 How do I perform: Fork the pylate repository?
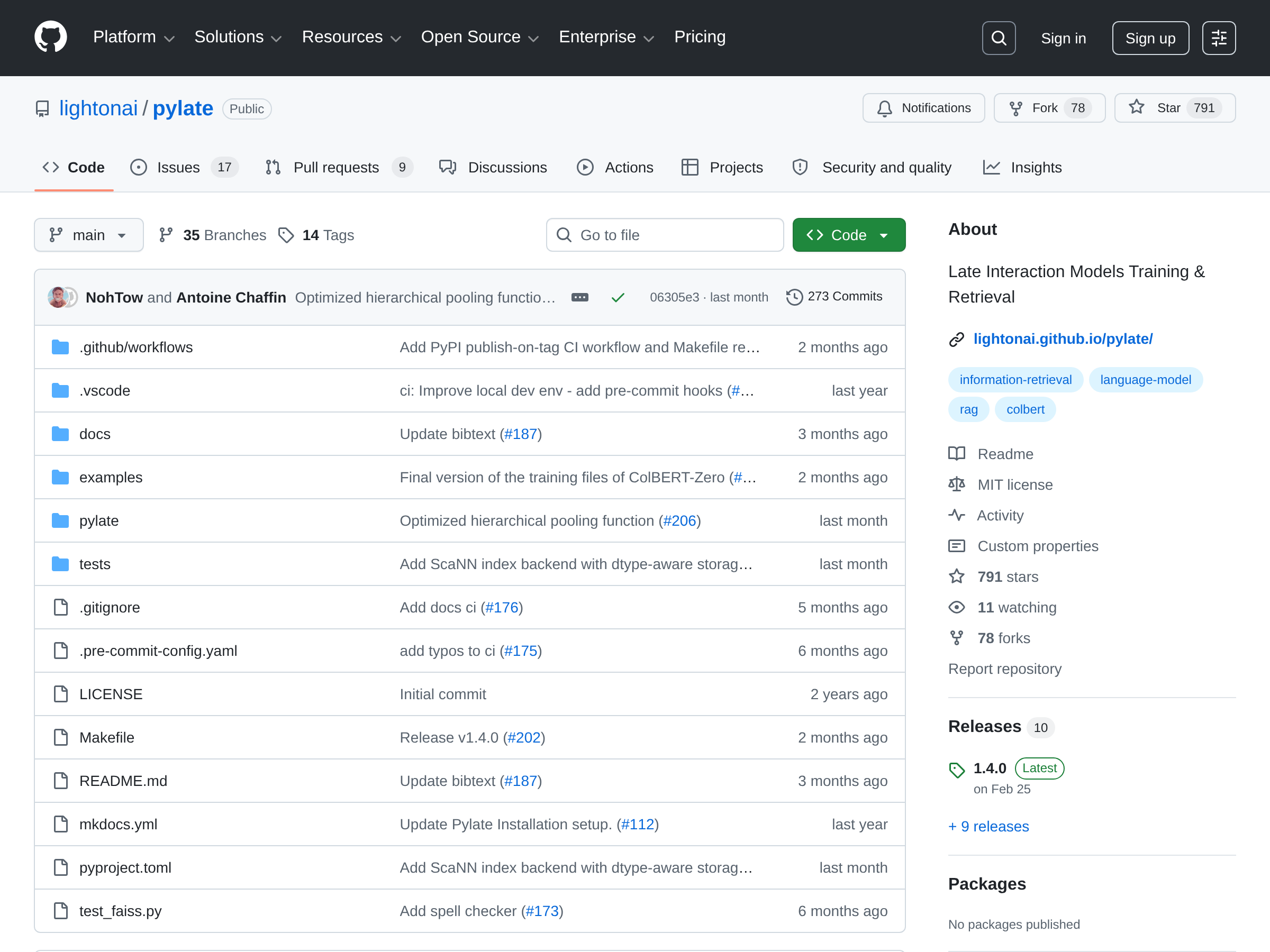tap(1048, 108)
